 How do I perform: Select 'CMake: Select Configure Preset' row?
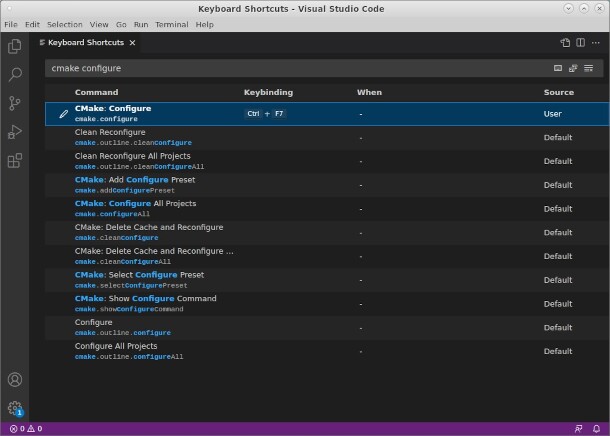tap(327, 280)
